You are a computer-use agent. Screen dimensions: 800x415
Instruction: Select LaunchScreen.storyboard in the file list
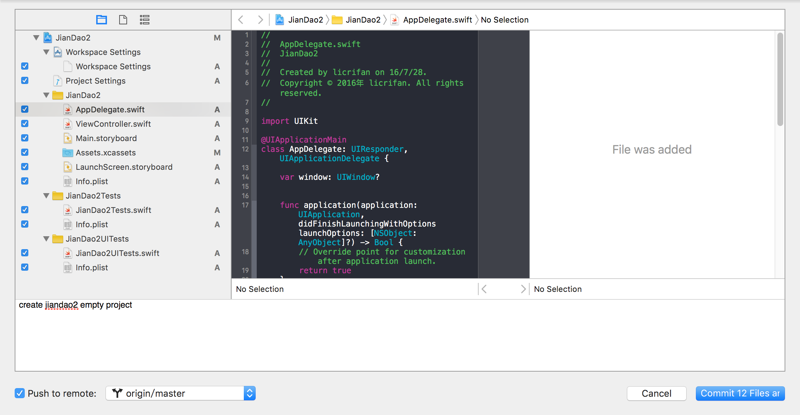point(124,167)
